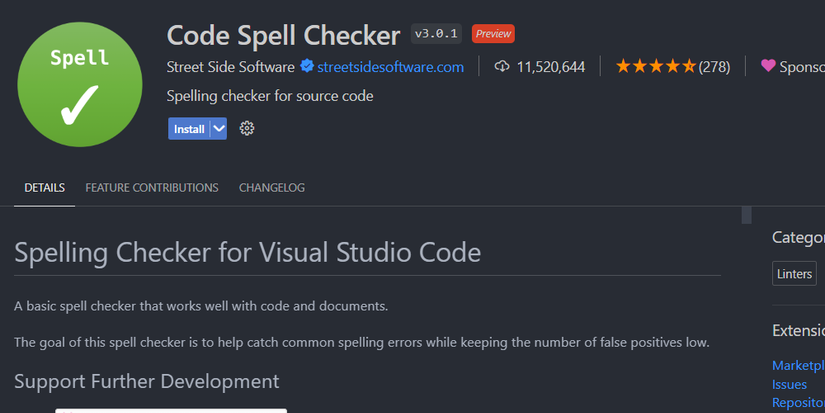Click the details pane vertical scrollbar
Viewport: 825px width, 413px height.
coord(746,216)
